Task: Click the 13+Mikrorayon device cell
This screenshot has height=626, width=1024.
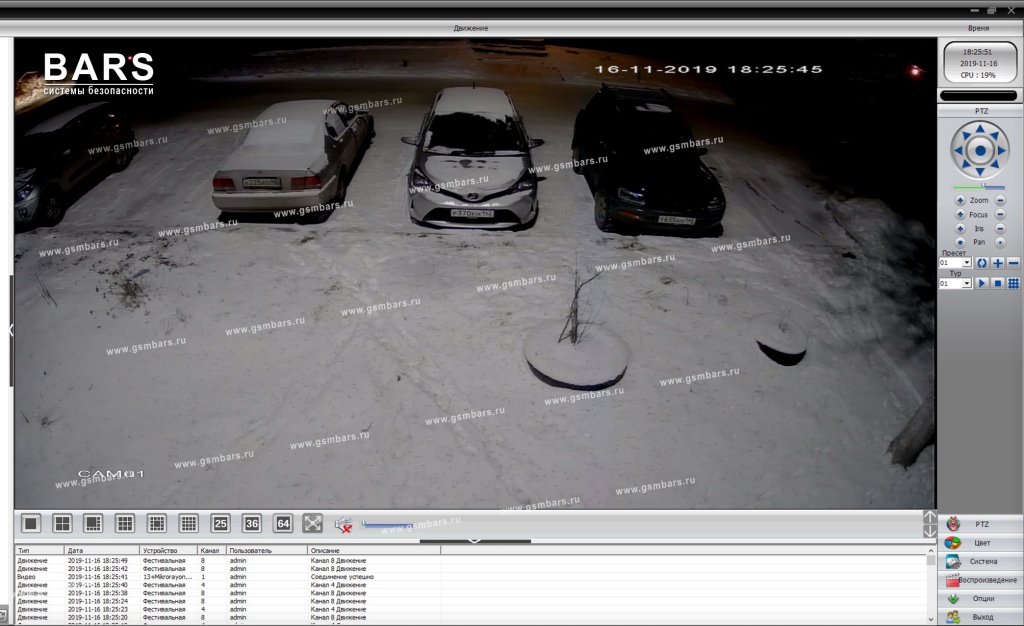Action: pos(168,577)
